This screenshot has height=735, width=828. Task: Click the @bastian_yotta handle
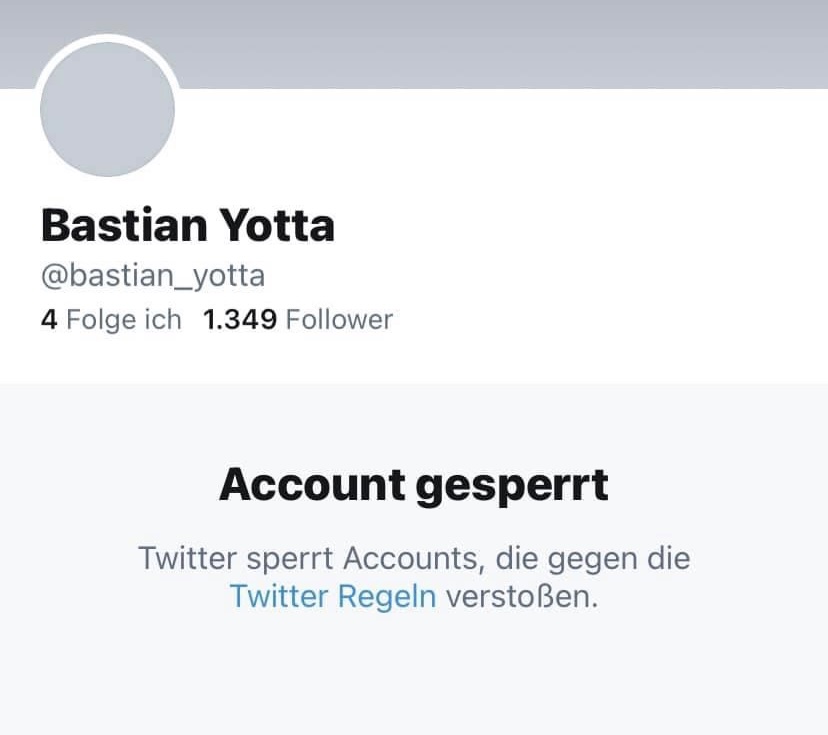click(x=153, y=275)
